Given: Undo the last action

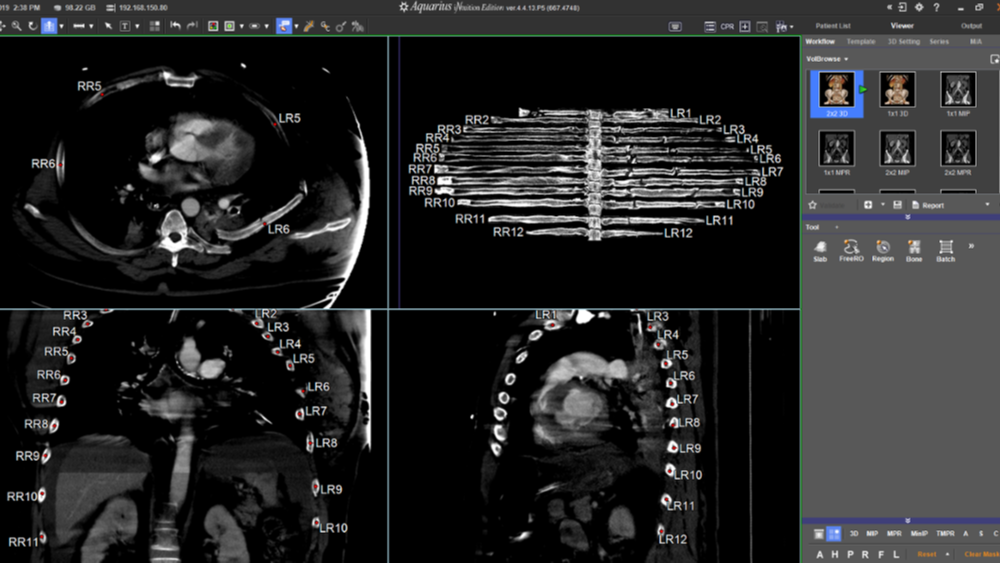Looking at the screenshot, I should [175, 26].
